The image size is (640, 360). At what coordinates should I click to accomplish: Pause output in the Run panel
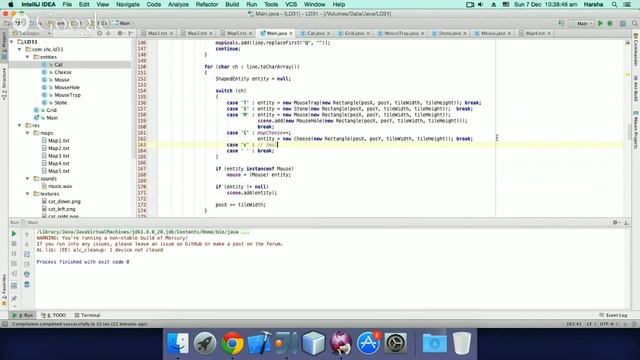tap(13, 254)
